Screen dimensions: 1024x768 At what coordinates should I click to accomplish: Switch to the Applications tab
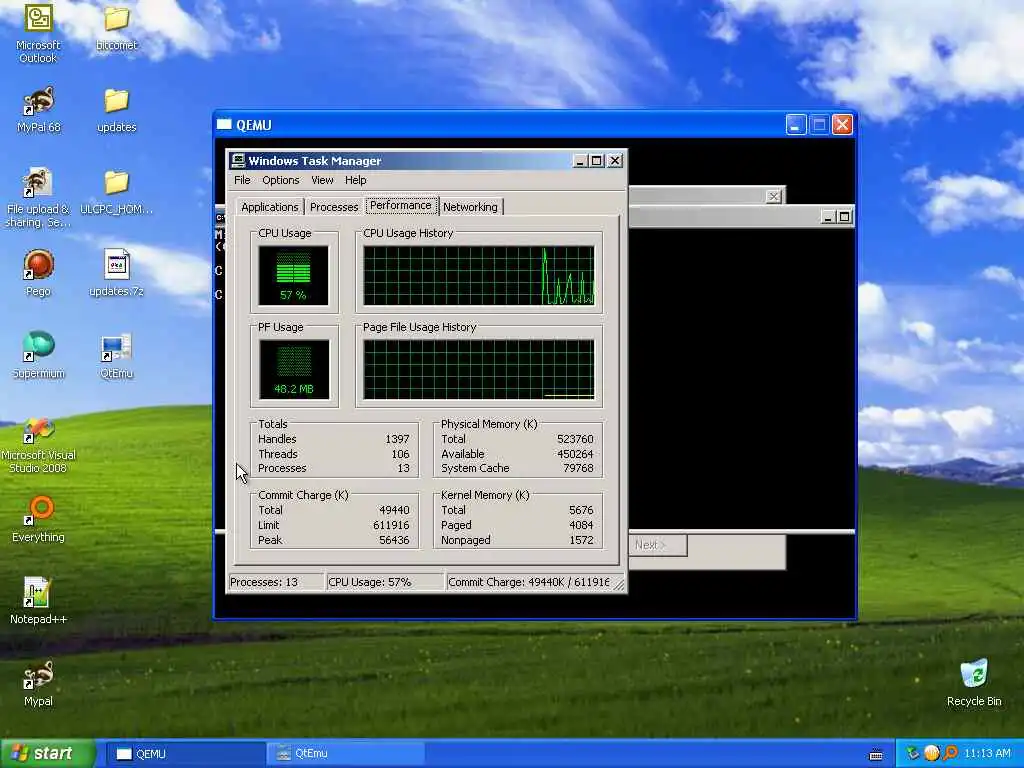pos(270,207)
